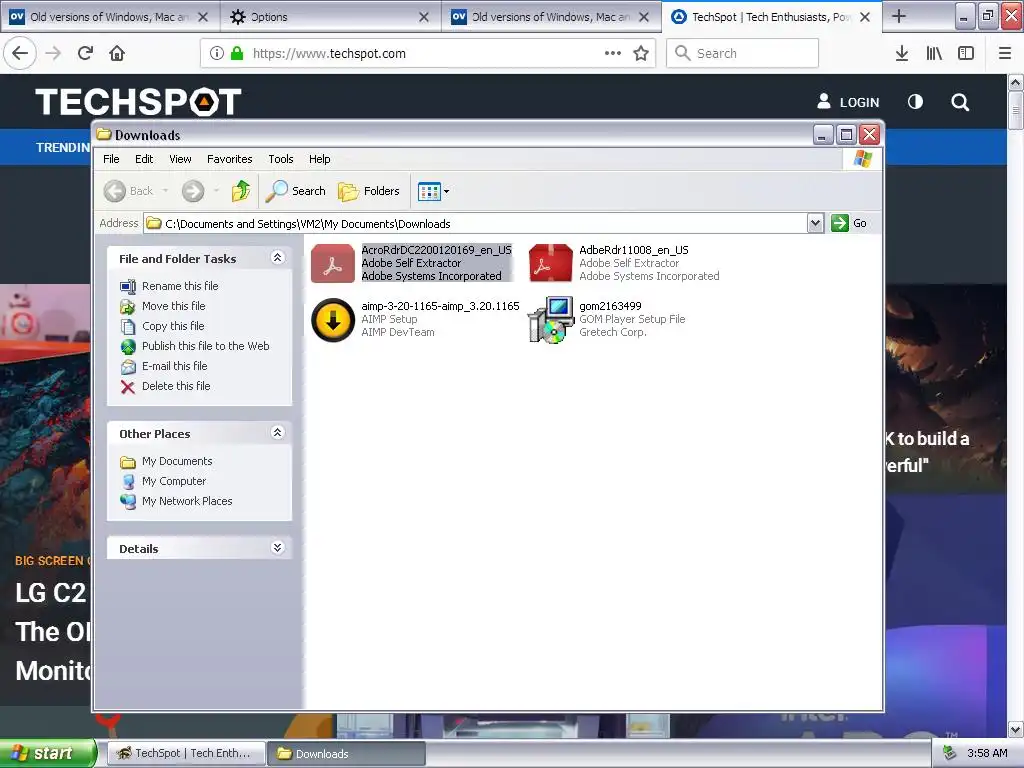Open the Edit menu
The image size is (1024, 768).
(x=144, y=159)
